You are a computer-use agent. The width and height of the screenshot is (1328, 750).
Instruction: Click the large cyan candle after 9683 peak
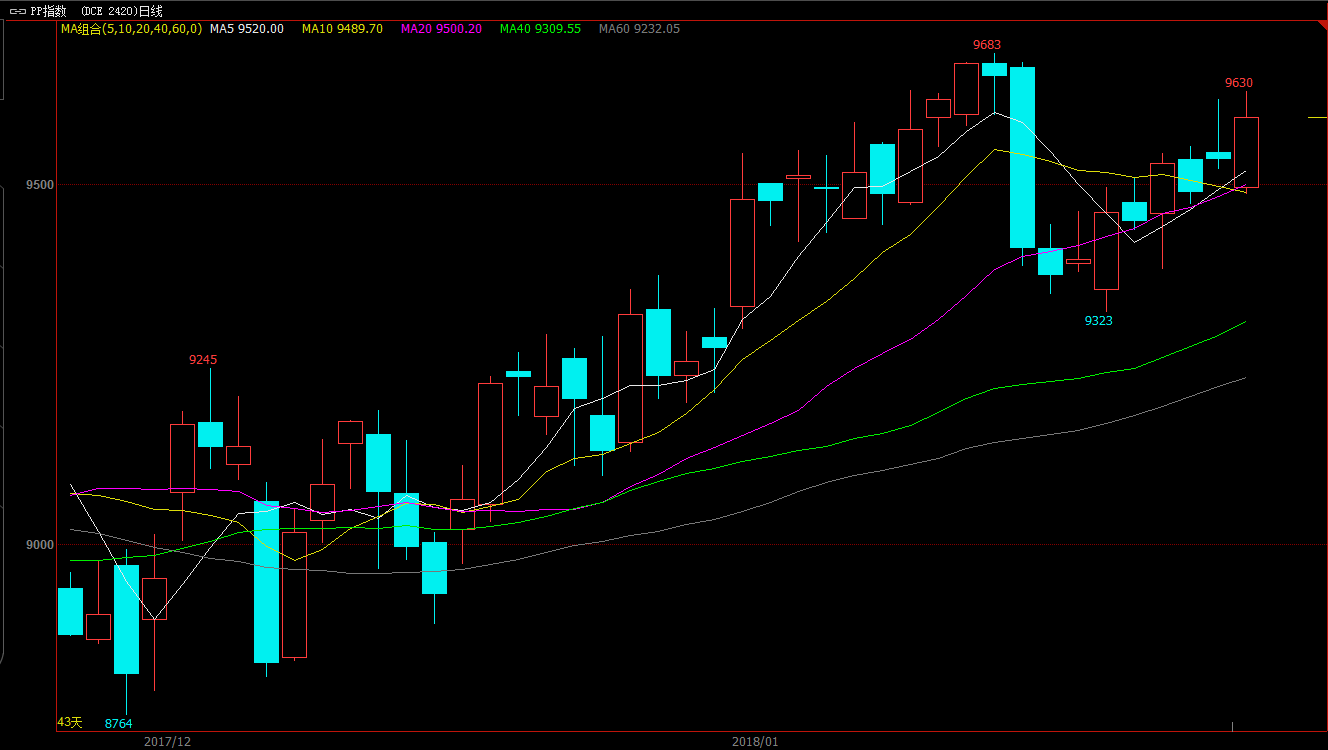pyautogui.click(x=1022, y=157)
